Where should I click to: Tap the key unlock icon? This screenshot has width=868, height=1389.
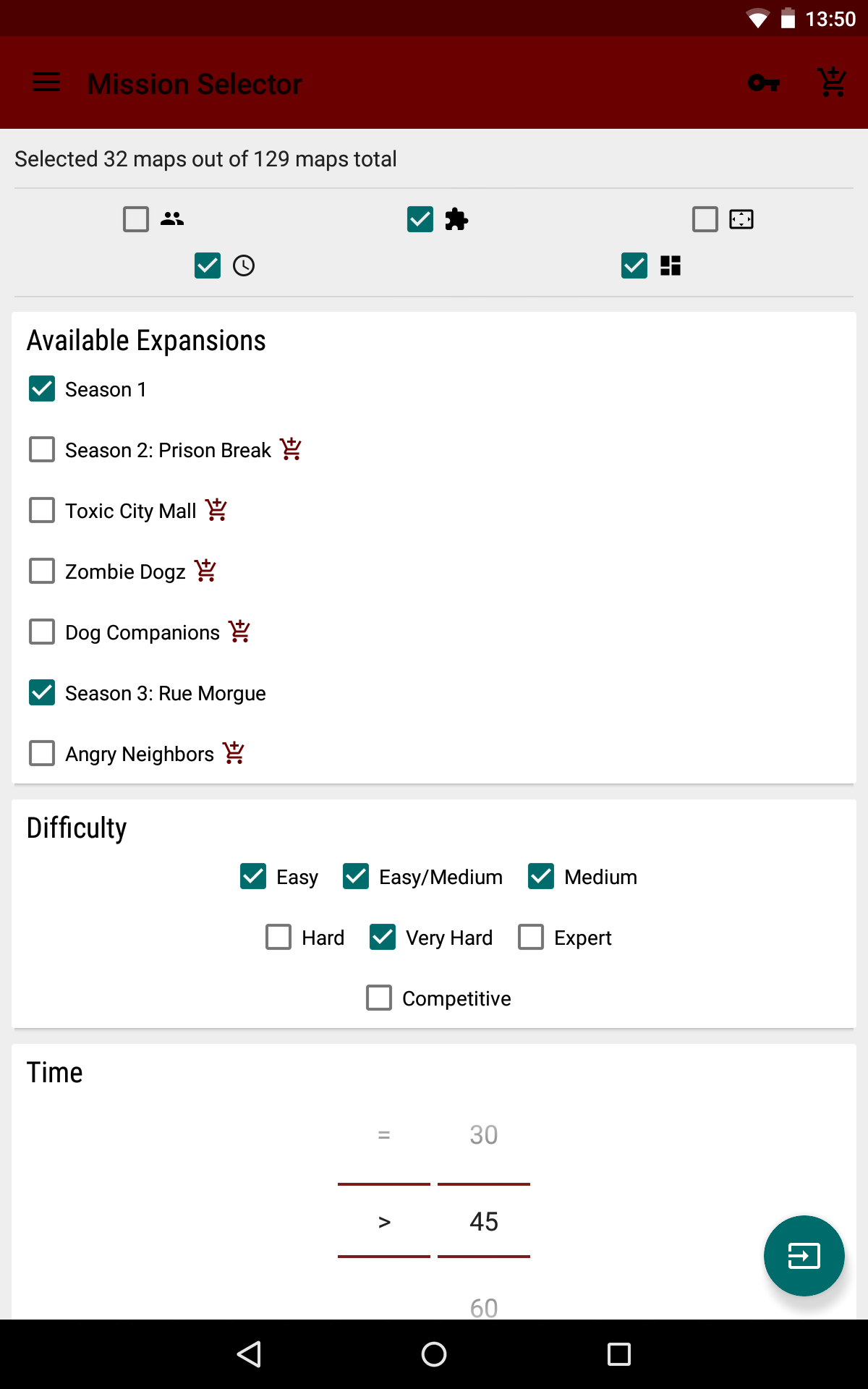click(763, 83)
